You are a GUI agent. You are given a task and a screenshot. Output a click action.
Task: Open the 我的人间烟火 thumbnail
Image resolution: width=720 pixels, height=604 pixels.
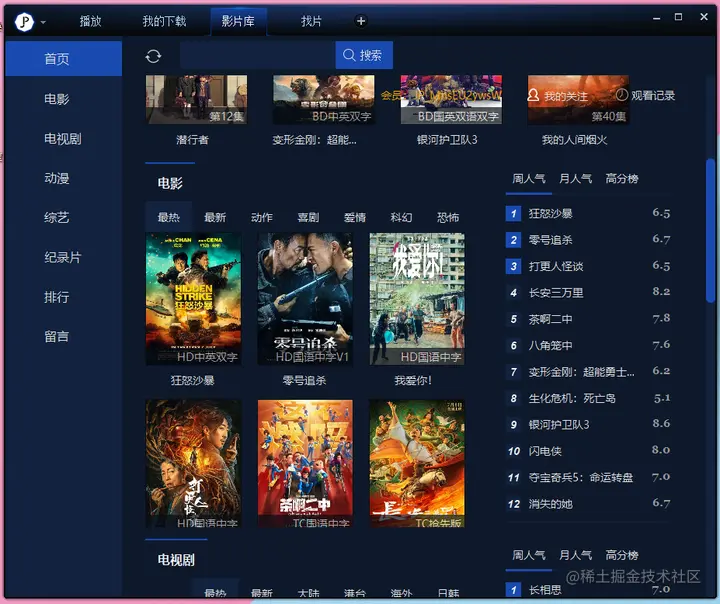pos(578,100)
